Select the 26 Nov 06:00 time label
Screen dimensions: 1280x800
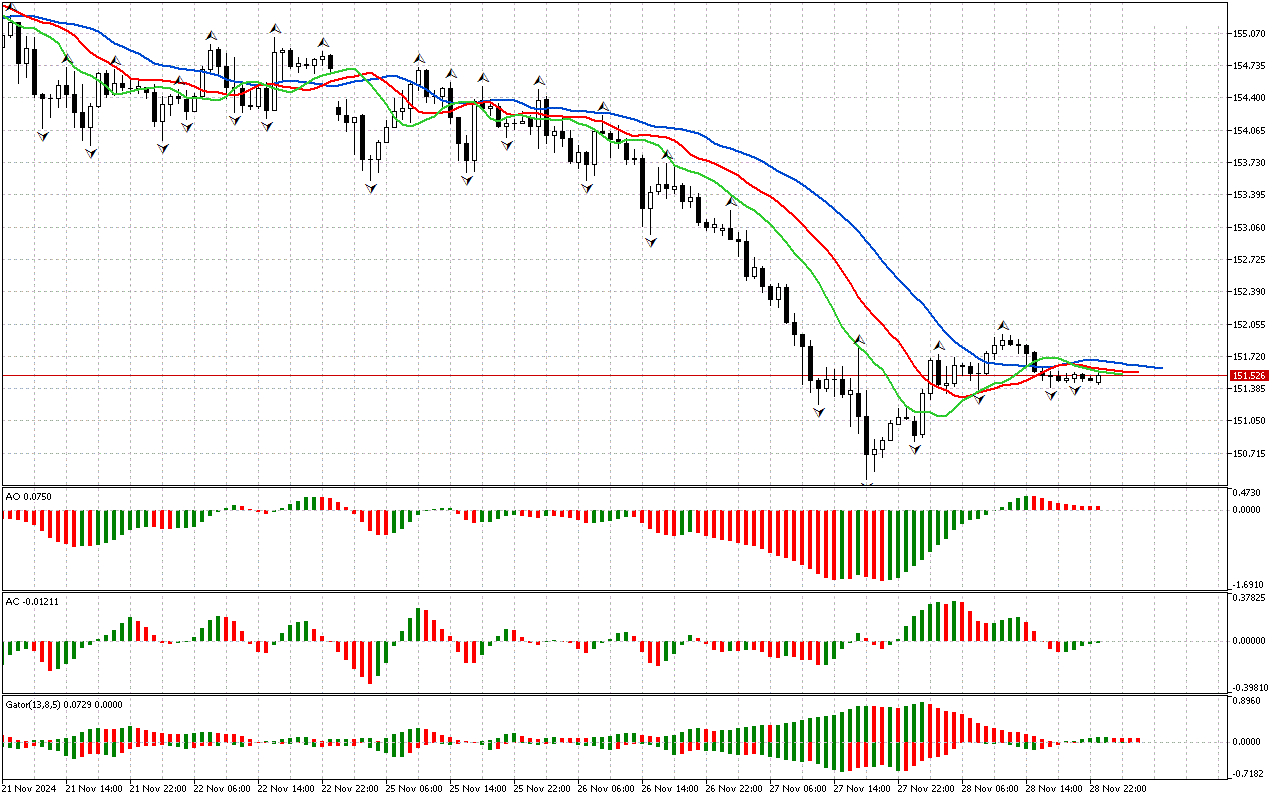pos(606,789)
